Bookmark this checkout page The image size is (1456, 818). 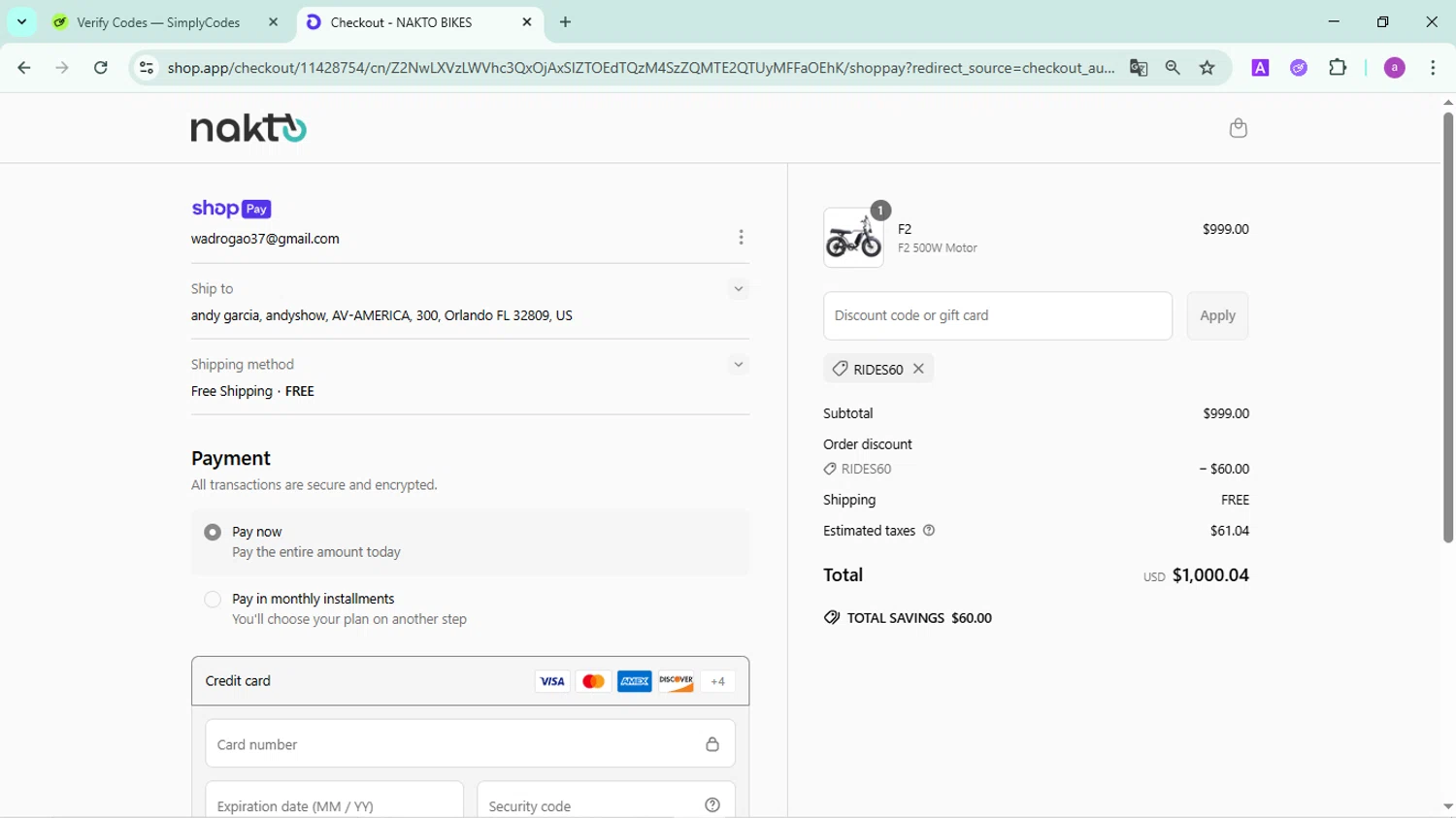tap(1208, 68)
